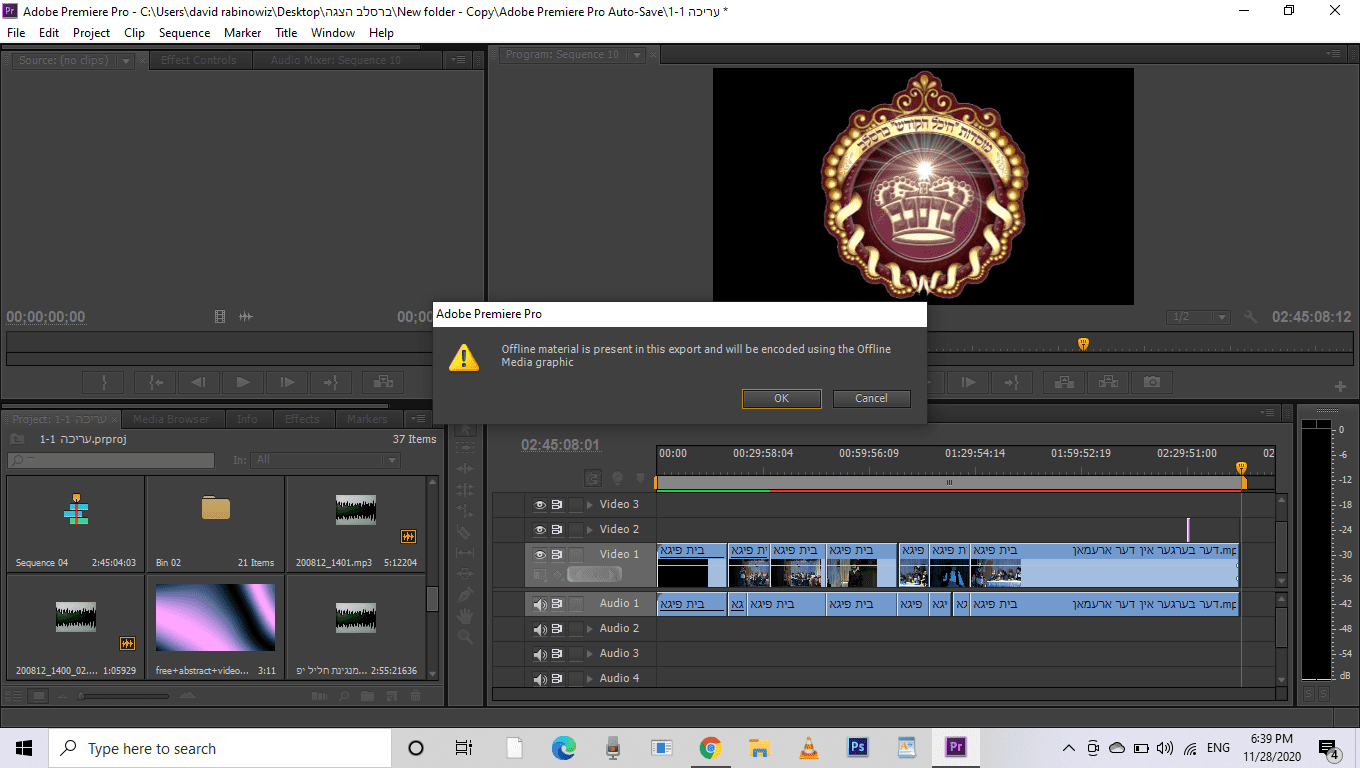Mute Audio 2 track using the speaker icon
The height and width of the screenshot is (768, 1360).
540,629
